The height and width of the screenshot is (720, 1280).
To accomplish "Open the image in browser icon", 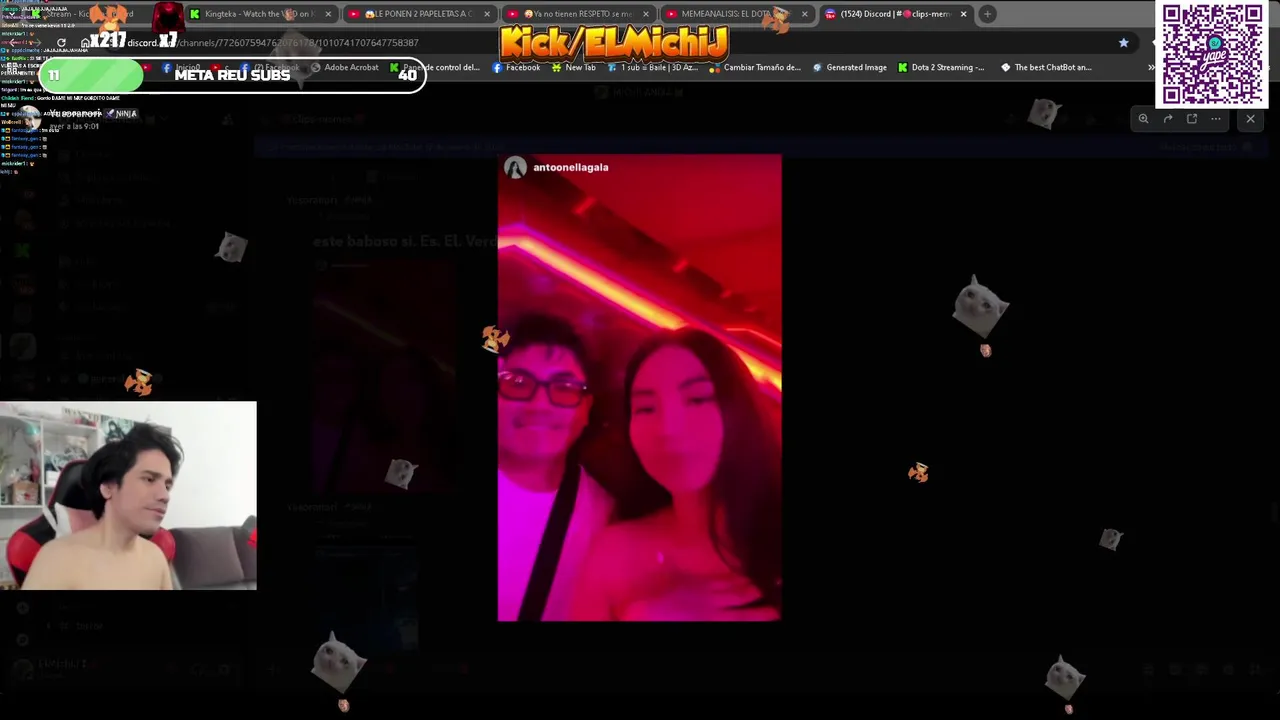I will (x=1192, y=119).
